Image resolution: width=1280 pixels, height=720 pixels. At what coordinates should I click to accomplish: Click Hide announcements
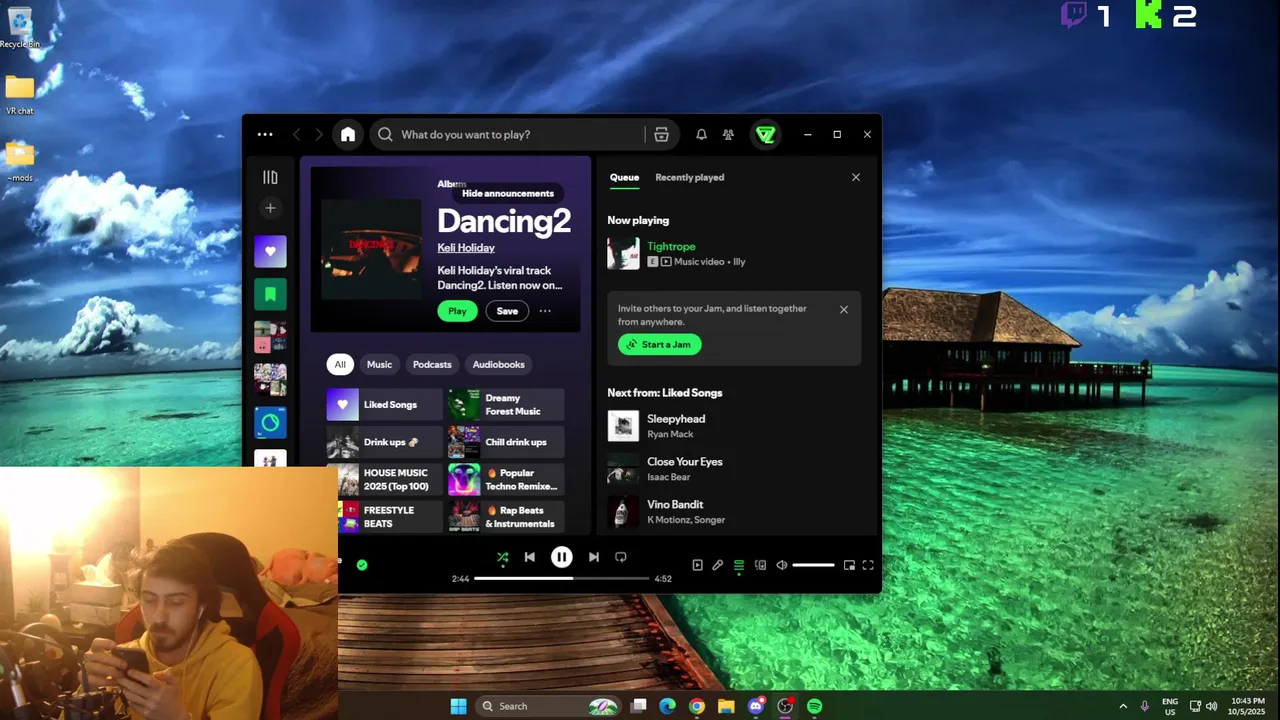click(508, 193)
